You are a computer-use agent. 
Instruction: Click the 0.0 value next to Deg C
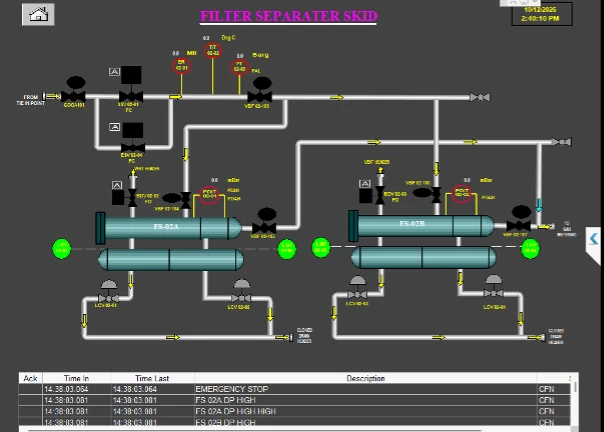(206, 38)
